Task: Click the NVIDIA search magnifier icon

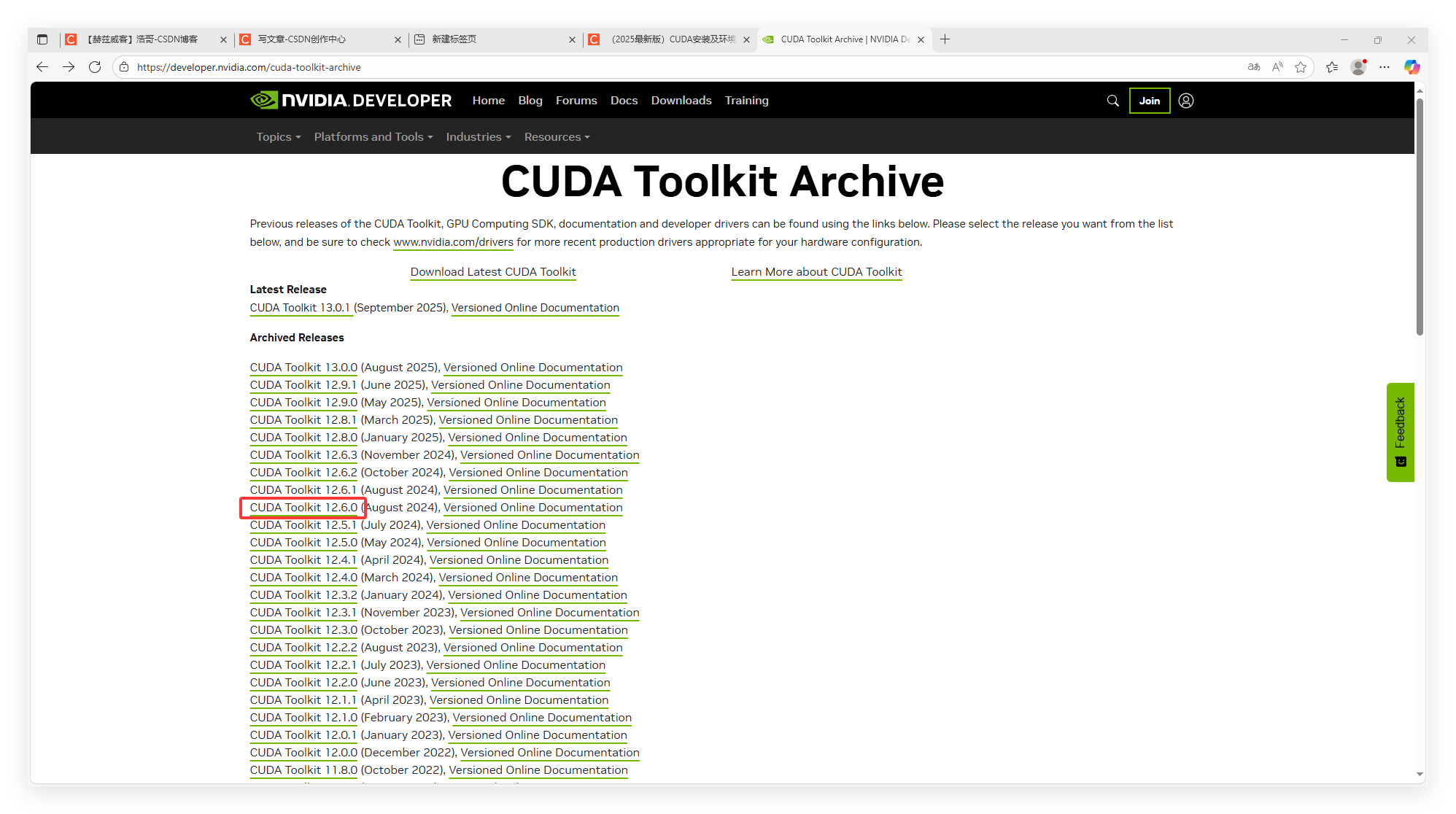Action: click(x=1112, y=101)
